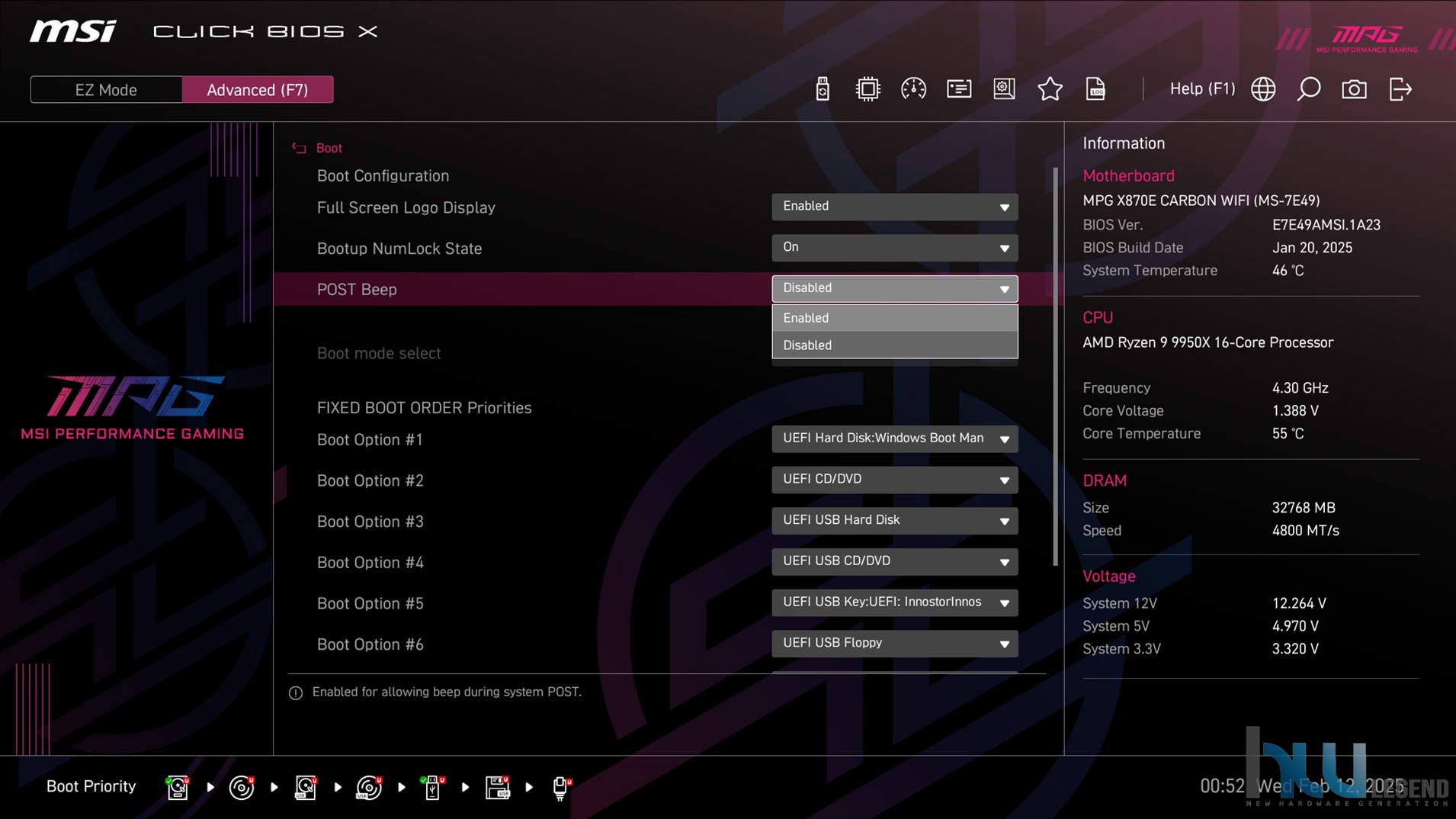The height and width of the screenshot is (819, 1456).
Task: Select the USB key boot priority icon
Action: pyautogui.click(x=432, y=787)
